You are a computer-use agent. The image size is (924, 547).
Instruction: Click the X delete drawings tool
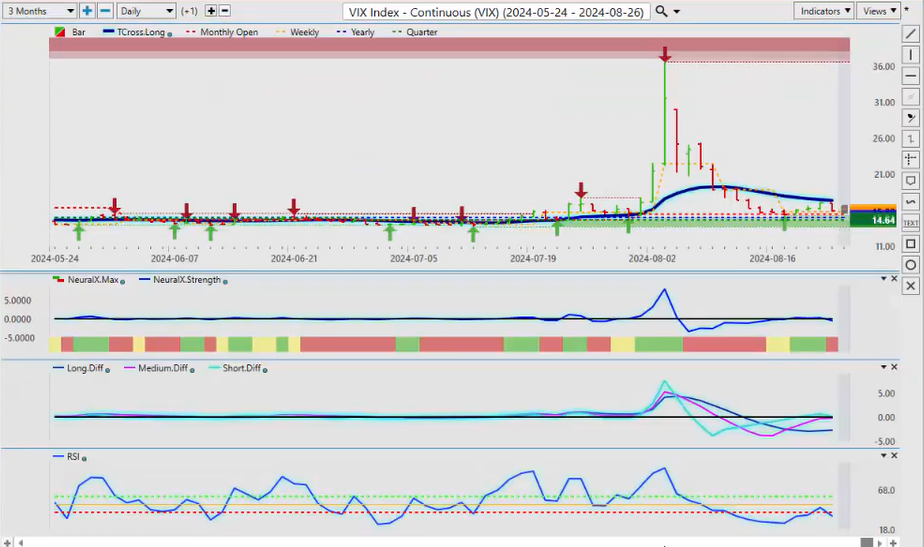tap(910, 286)
